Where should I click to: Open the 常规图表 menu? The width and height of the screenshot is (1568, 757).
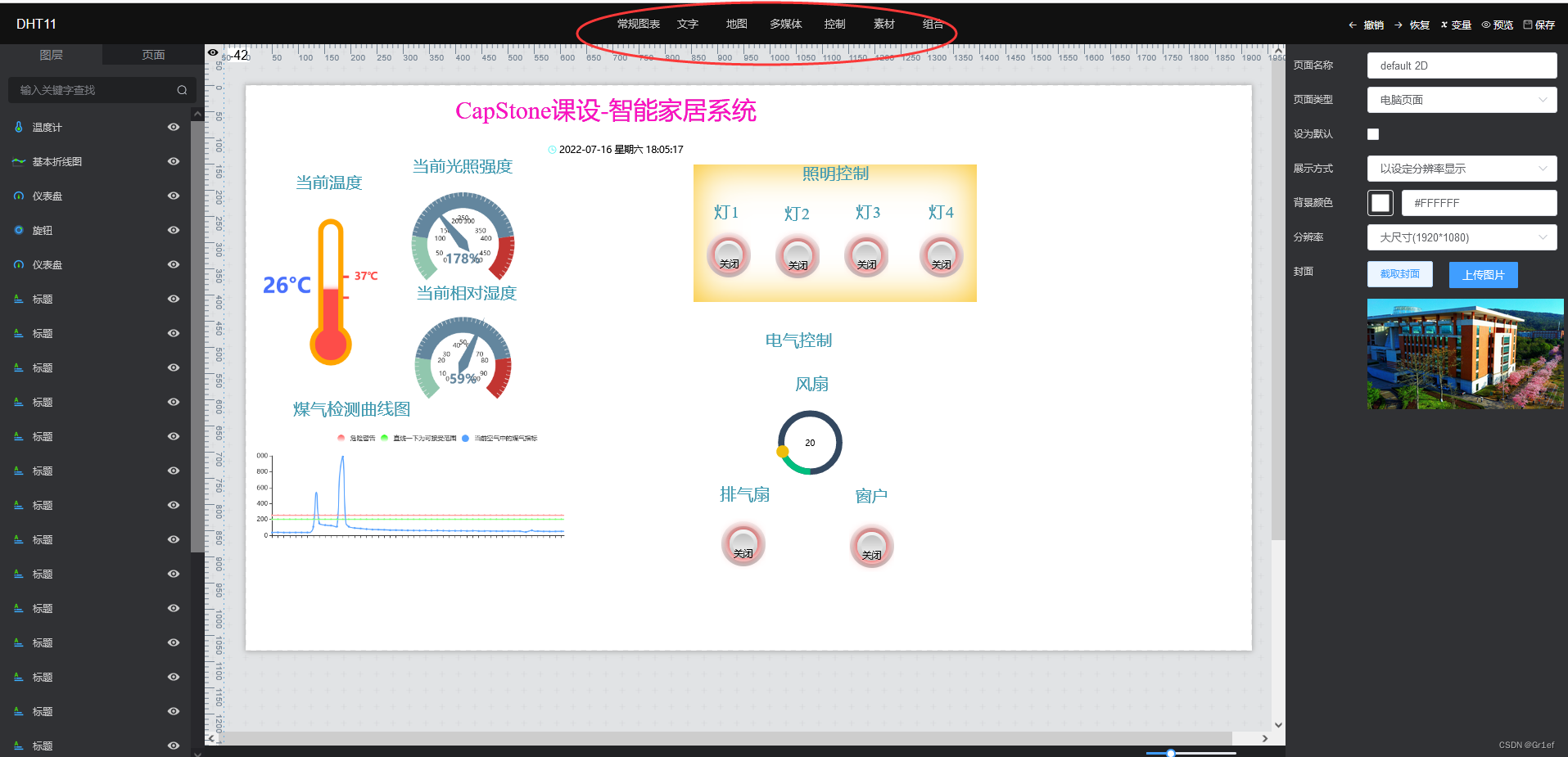tap(639, 24)
